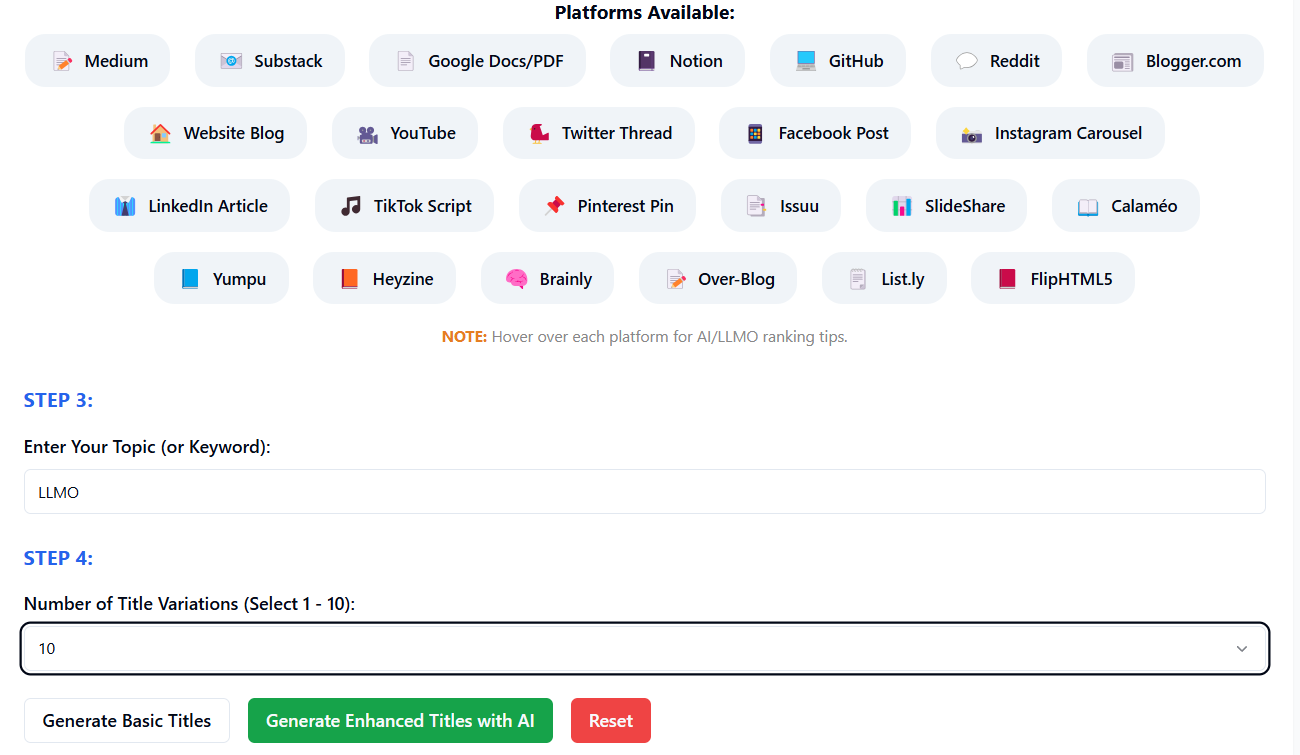Viewport: 1300px width, 755px height.
Task: Choose the LinkedIn Article label
Action: click(x=208, y=206)
